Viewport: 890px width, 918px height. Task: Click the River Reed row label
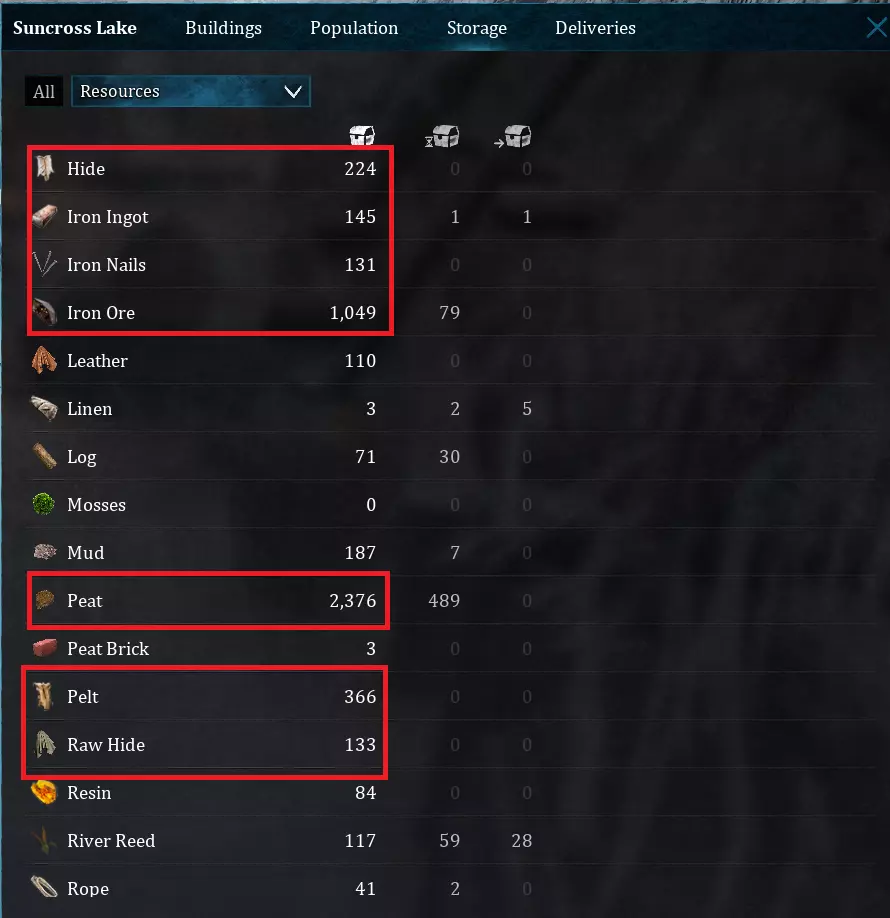coord(111,841)
